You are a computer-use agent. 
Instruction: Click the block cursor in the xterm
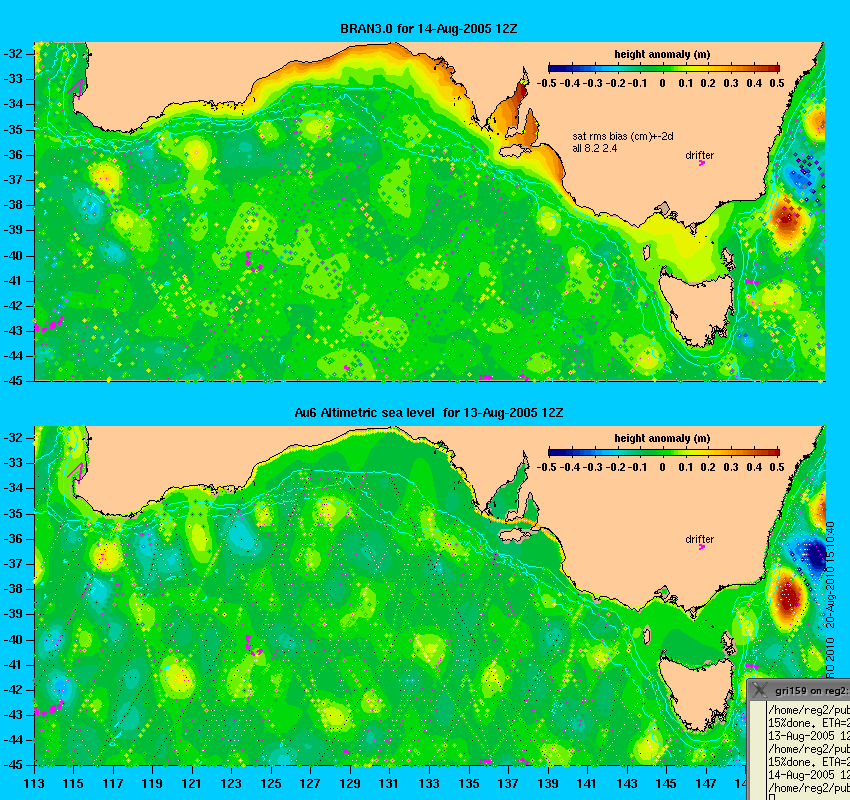[771, 797]
